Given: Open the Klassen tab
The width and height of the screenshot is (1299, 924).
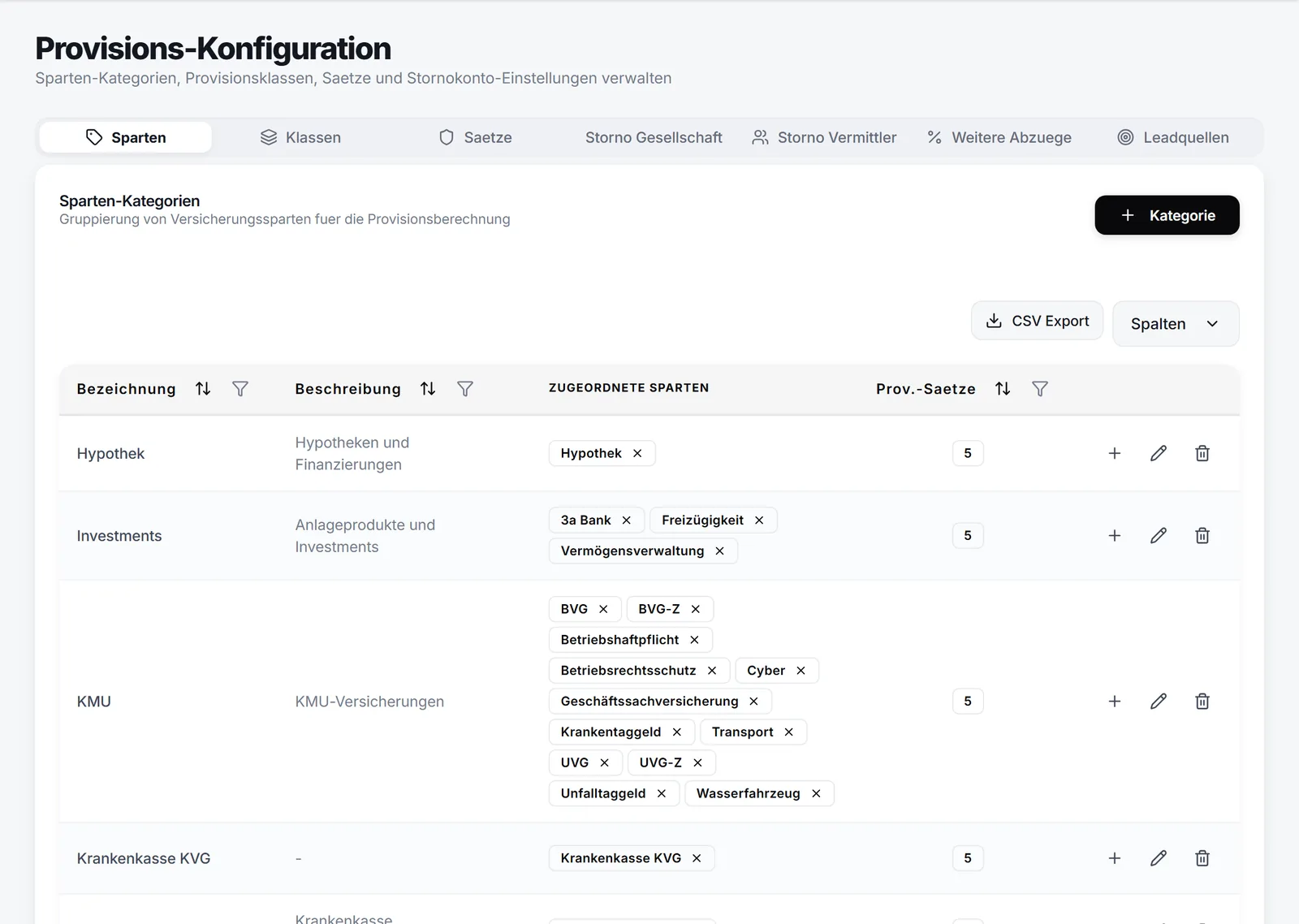Looking at the screenshot, I should point(300,137).
